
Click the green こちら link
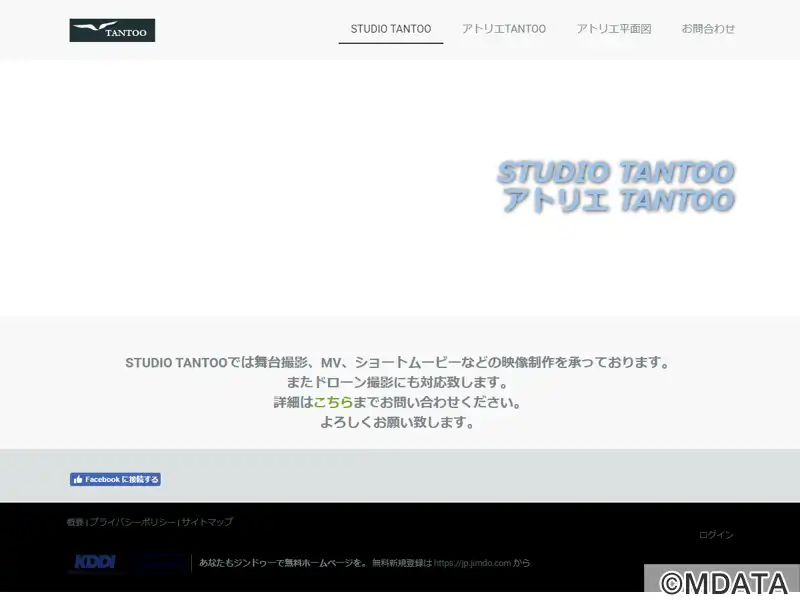tap(333, 402)
